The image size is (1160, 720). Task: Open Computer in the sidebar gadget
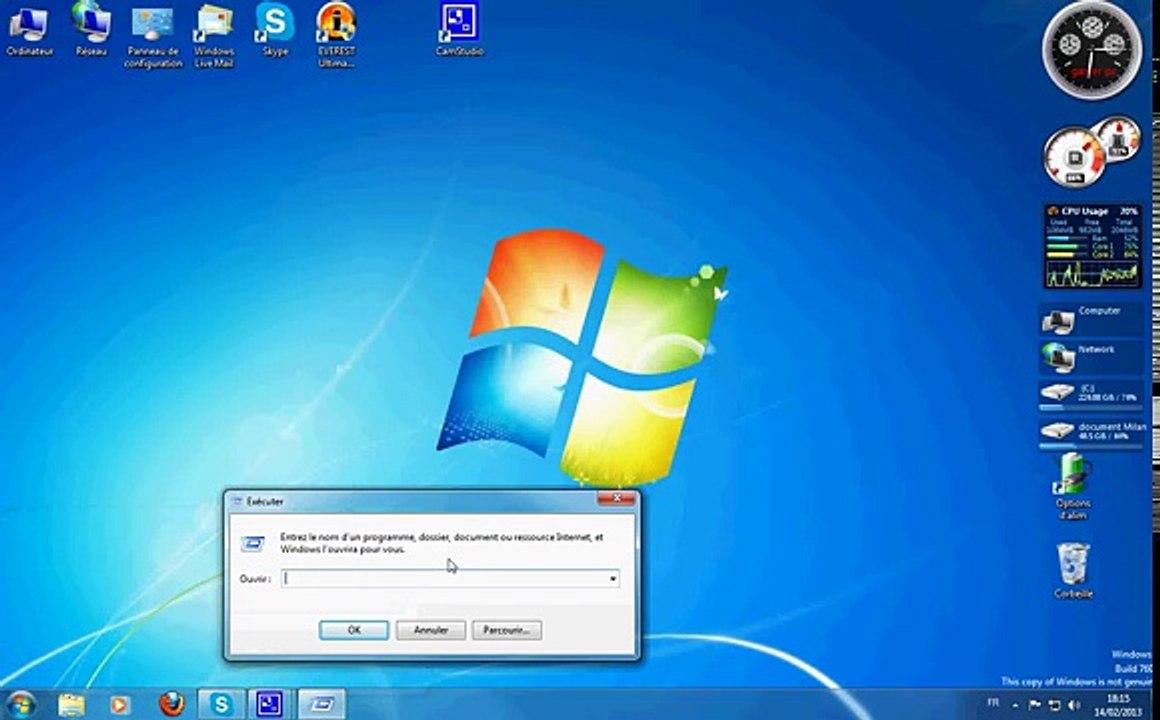[1091, 320]
